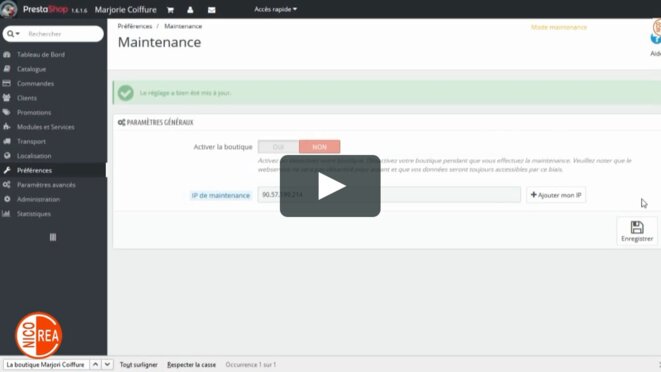Open Modules et Services menu

[x=46, y=127]
